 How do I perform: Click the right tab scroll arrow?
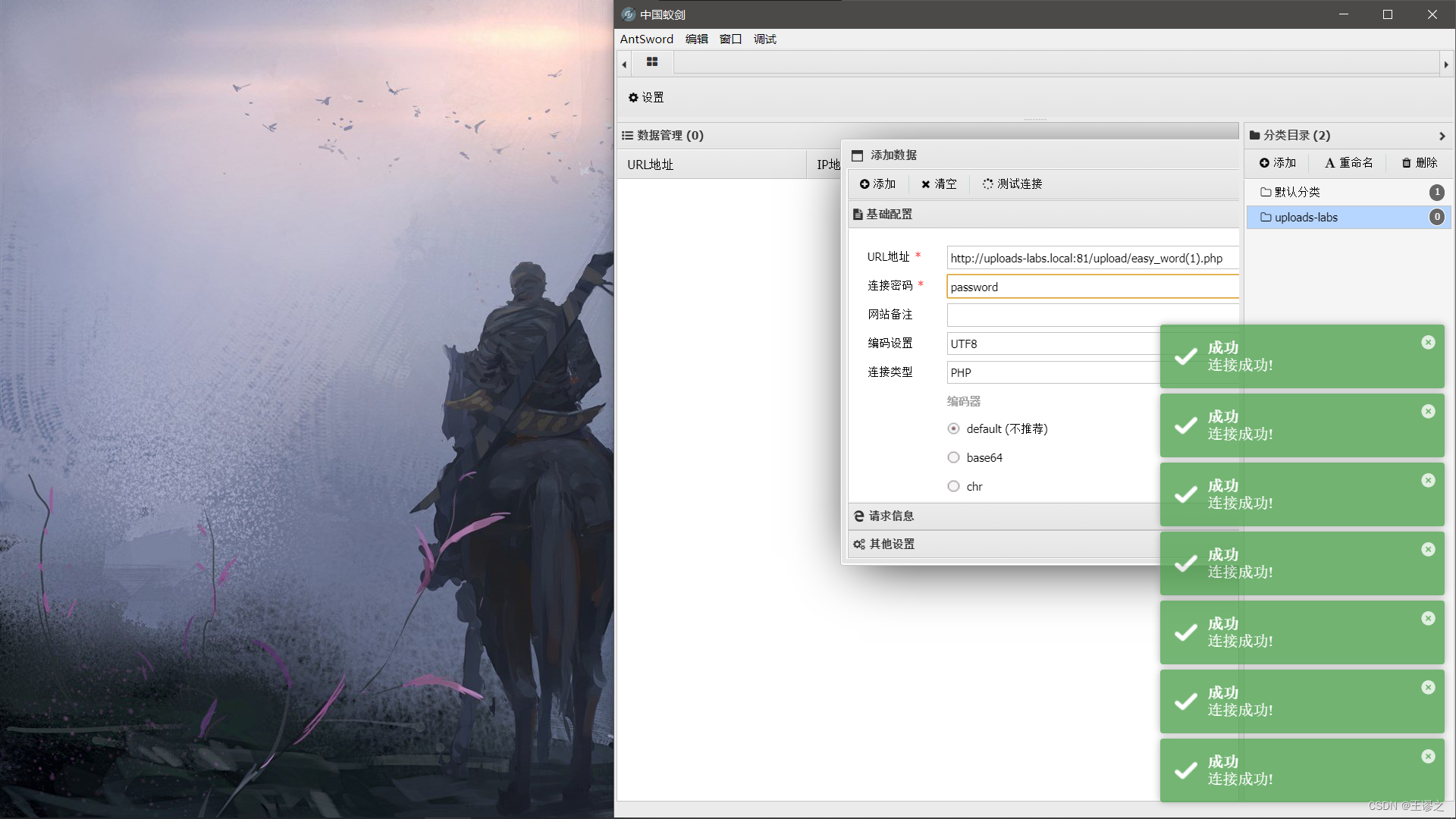1446,64
